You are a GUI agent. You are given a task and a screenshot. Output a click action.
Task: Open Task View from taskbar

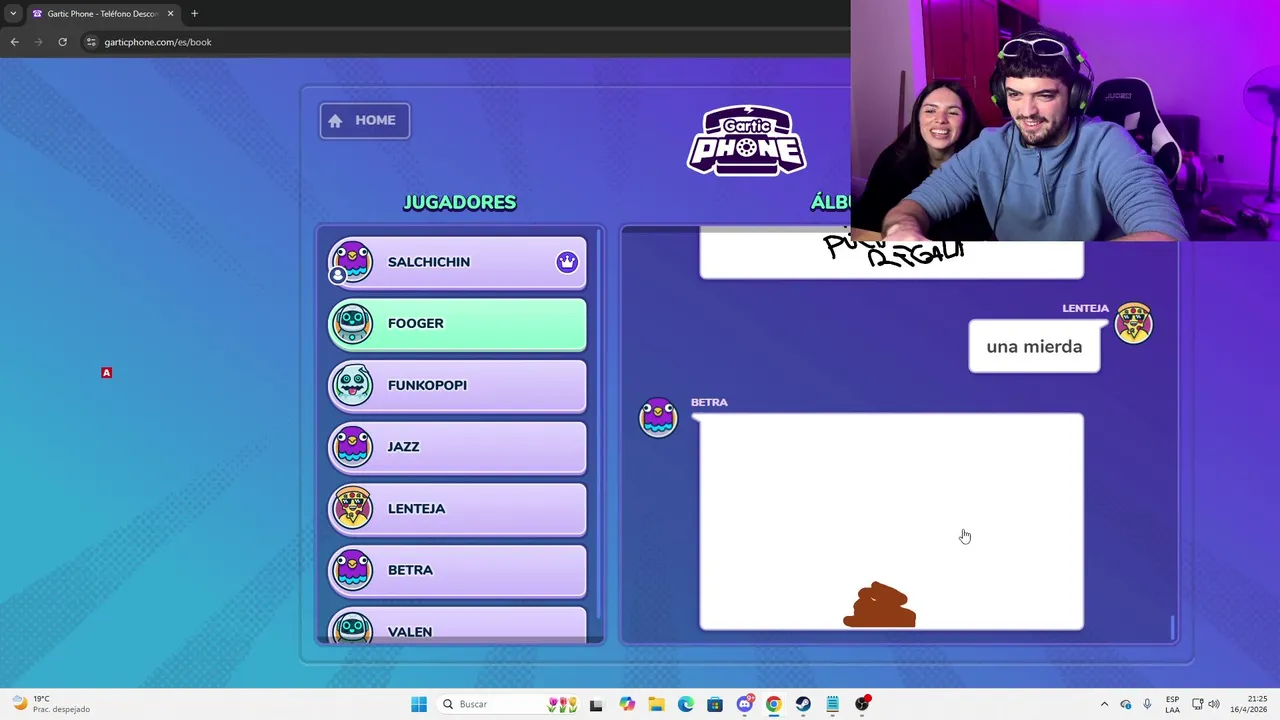point(596,704)
